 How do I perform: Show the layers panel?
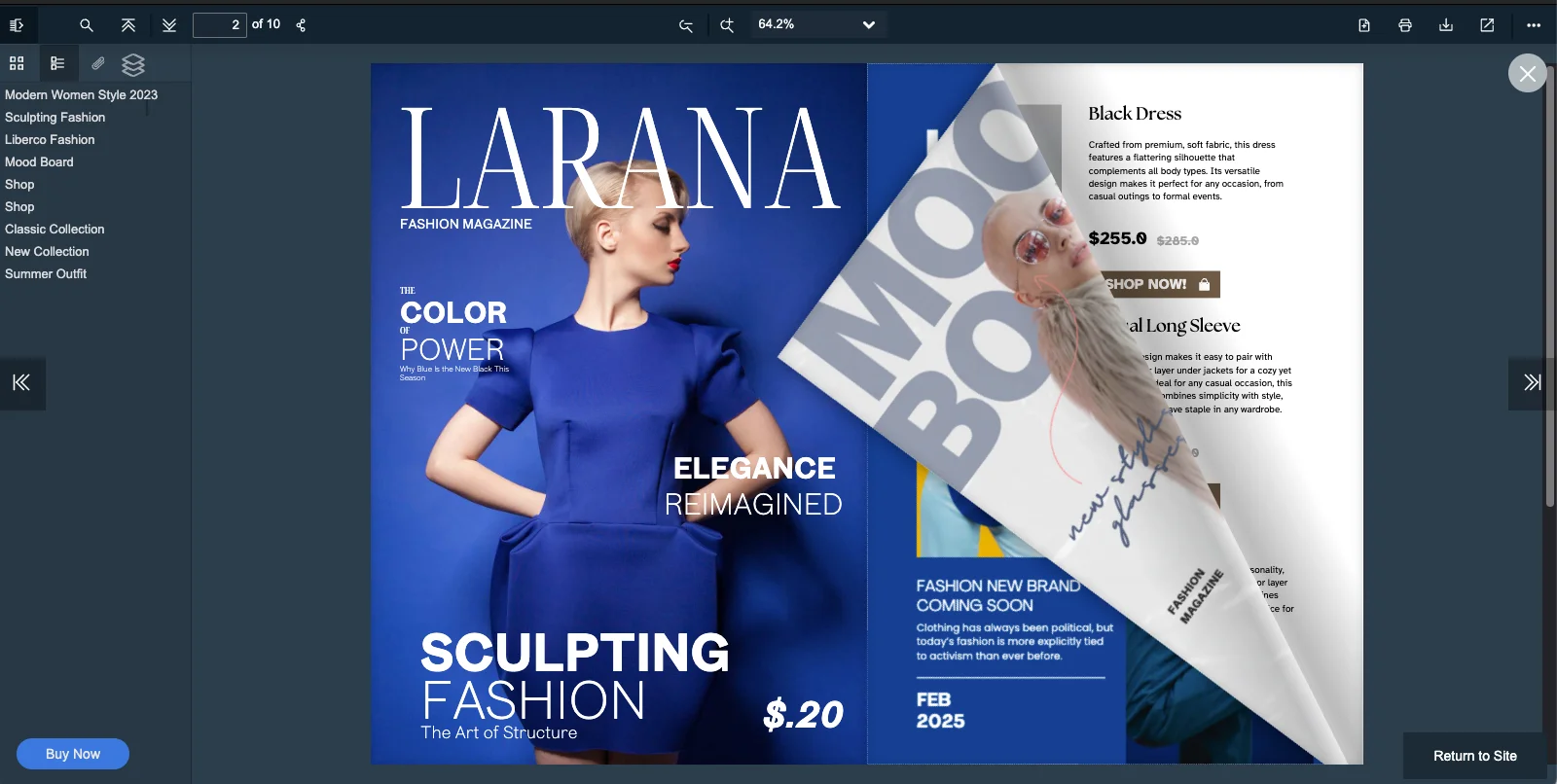coord(133,64)
